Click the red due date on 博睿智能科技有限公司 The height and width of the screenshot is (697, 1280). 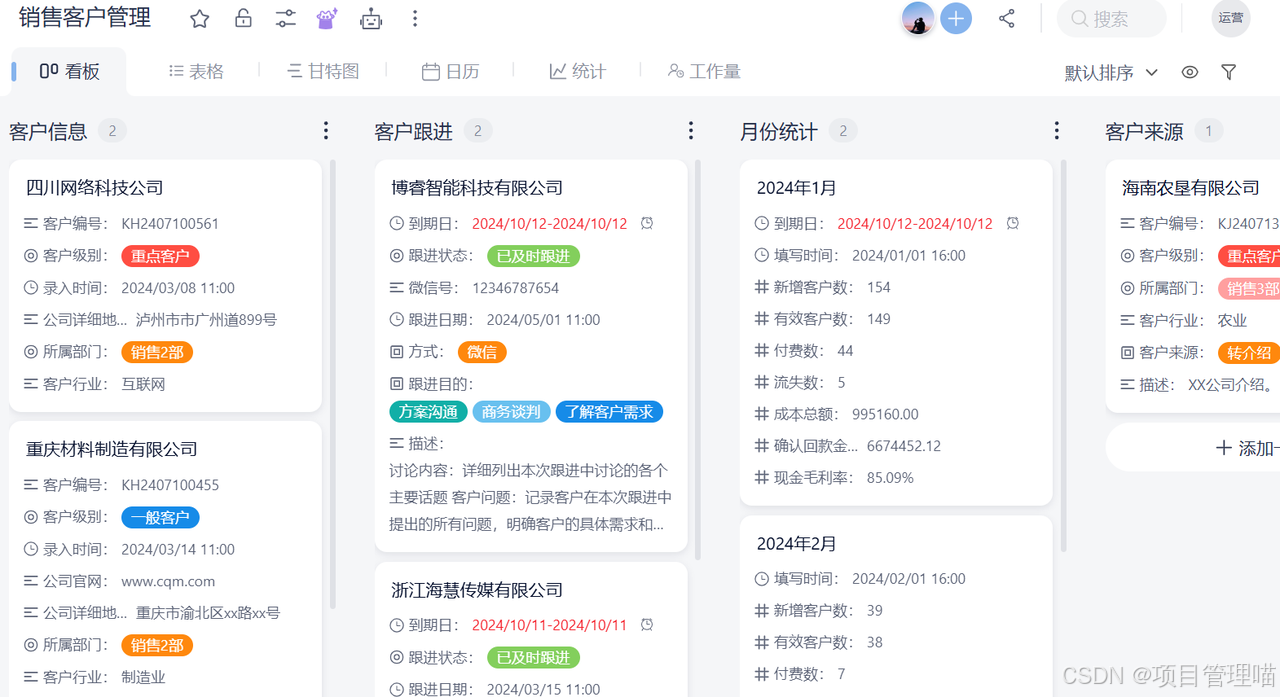(550, 224)
